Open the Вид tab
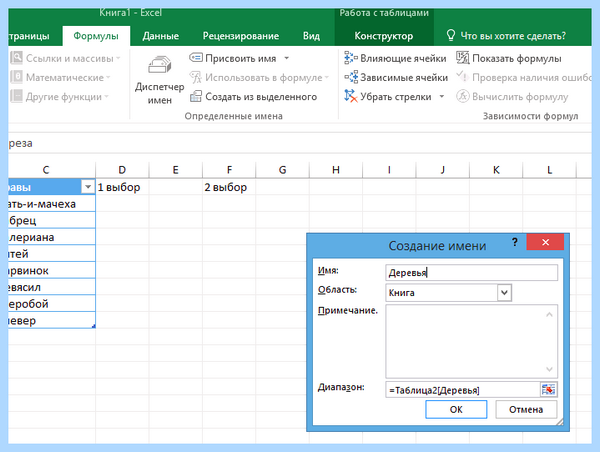This screenshot has height=452, width=600. click(311, 36)
